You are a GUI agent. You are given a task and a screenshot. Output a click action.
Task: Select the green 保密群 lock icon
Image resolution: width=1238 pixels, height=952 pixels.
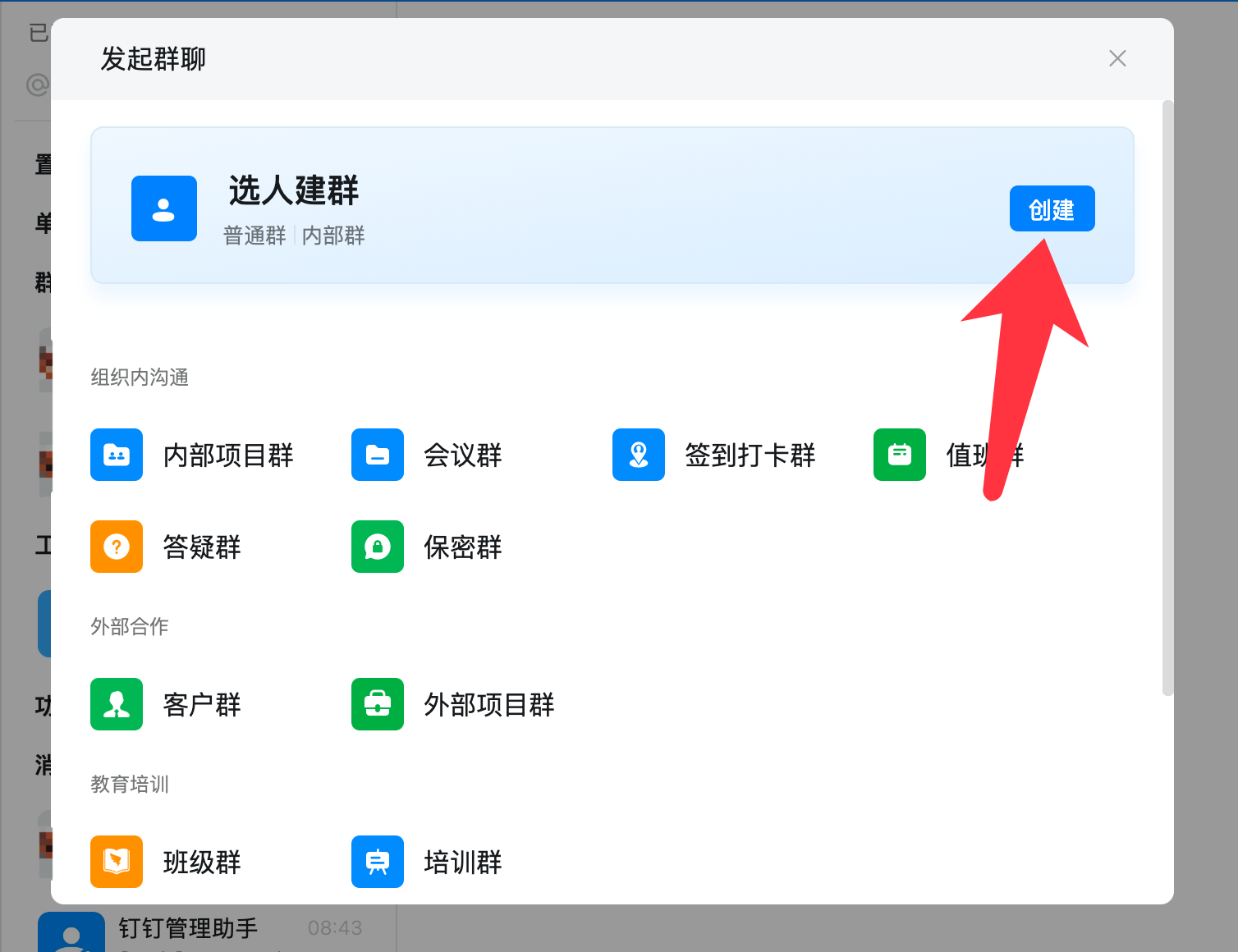pos(378,547)
